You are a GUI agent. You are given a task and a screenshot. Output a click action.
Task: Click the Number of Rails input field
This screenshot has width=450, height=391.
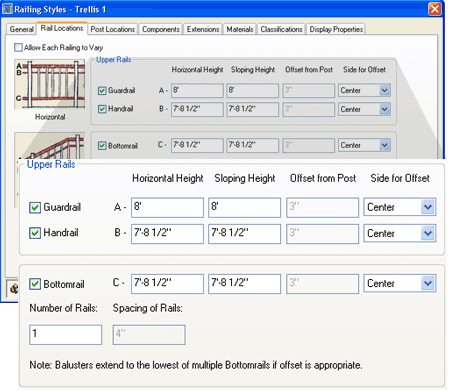pos(65,335)
